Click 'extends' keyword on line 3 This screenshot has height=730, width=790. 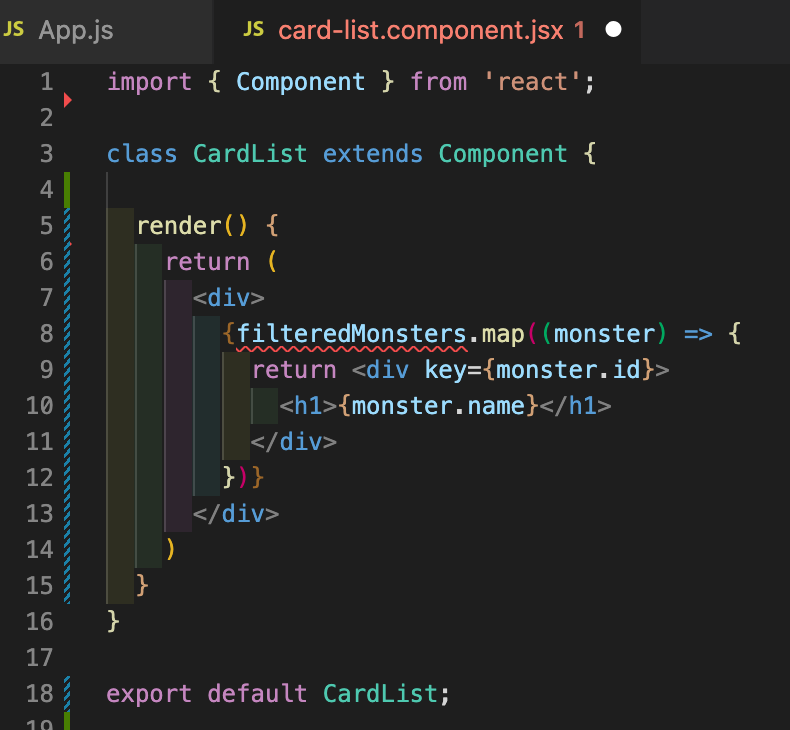[373, 154]
